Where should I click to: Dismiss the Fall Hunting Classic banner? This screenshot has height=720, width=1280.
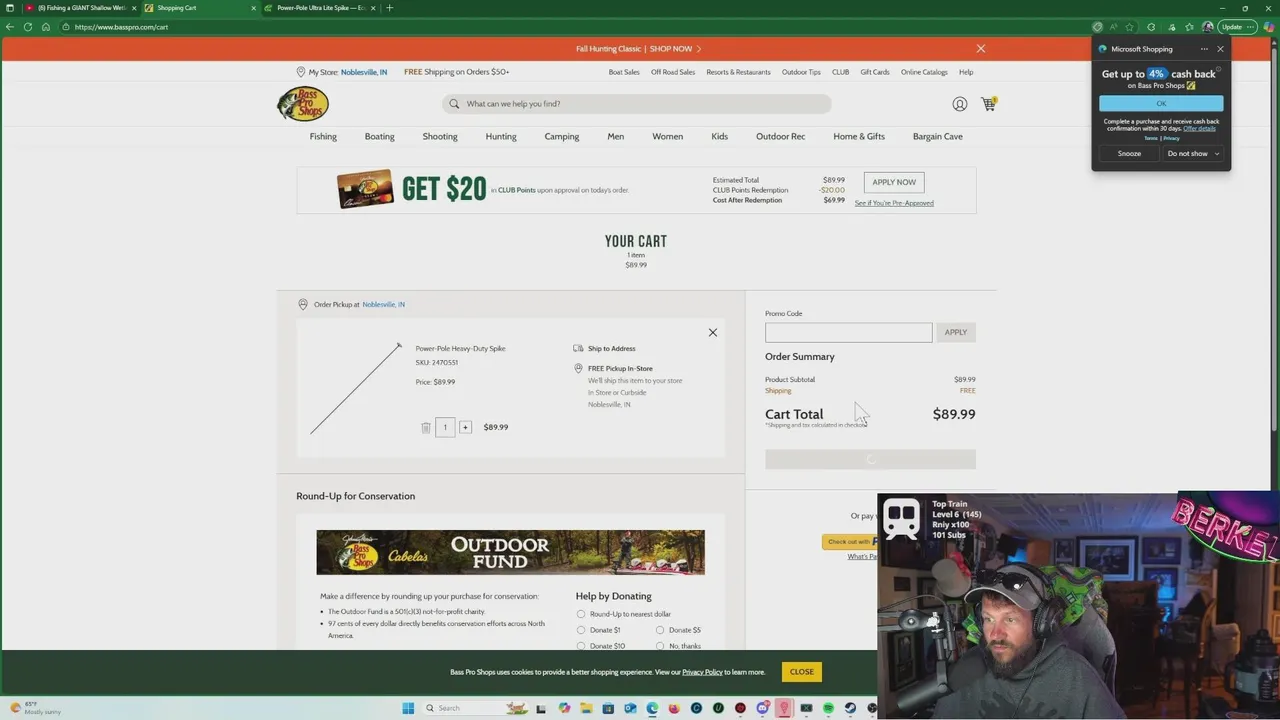[x=981, y=48]
